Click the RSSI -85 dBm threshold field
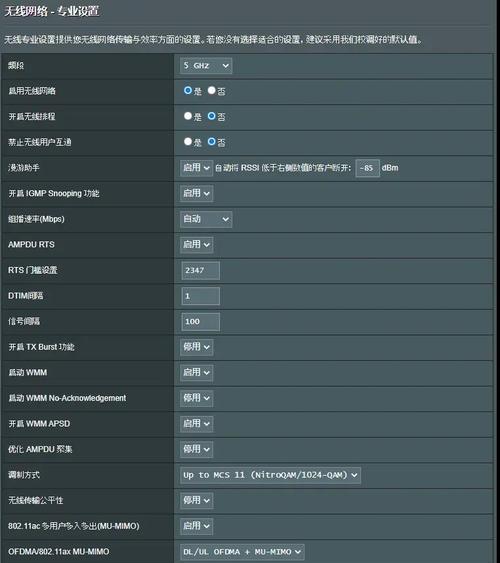 pos(367,168)
